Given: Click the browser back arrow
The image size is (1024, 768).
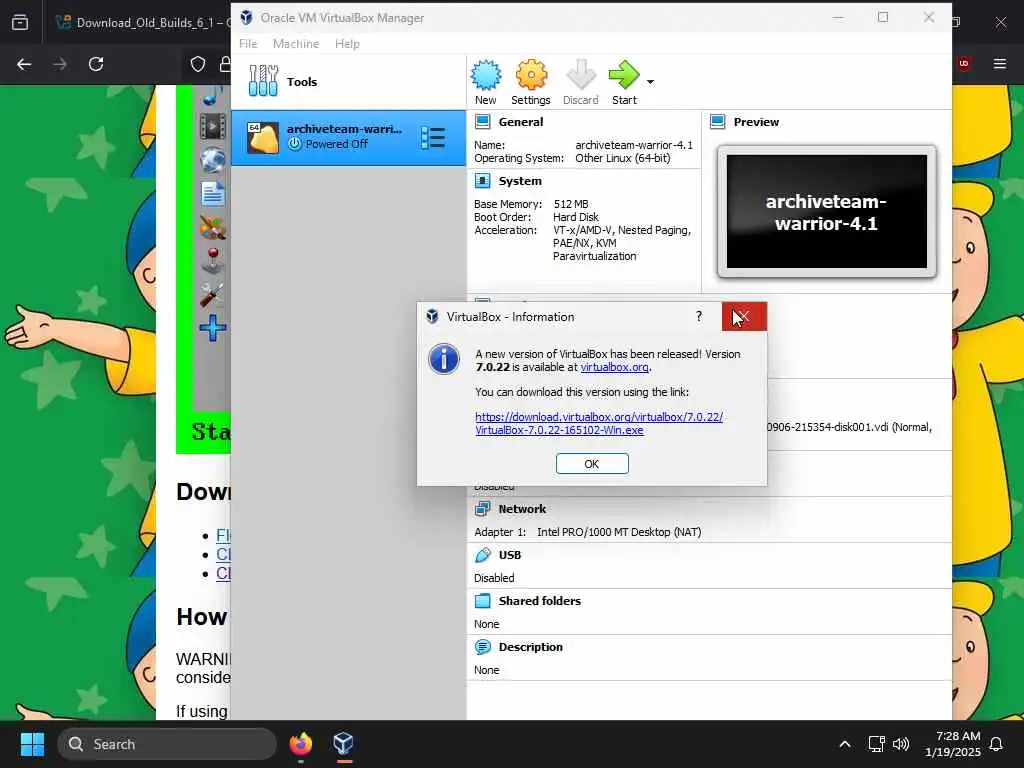Looking at the screenshot, I should 24,64.
